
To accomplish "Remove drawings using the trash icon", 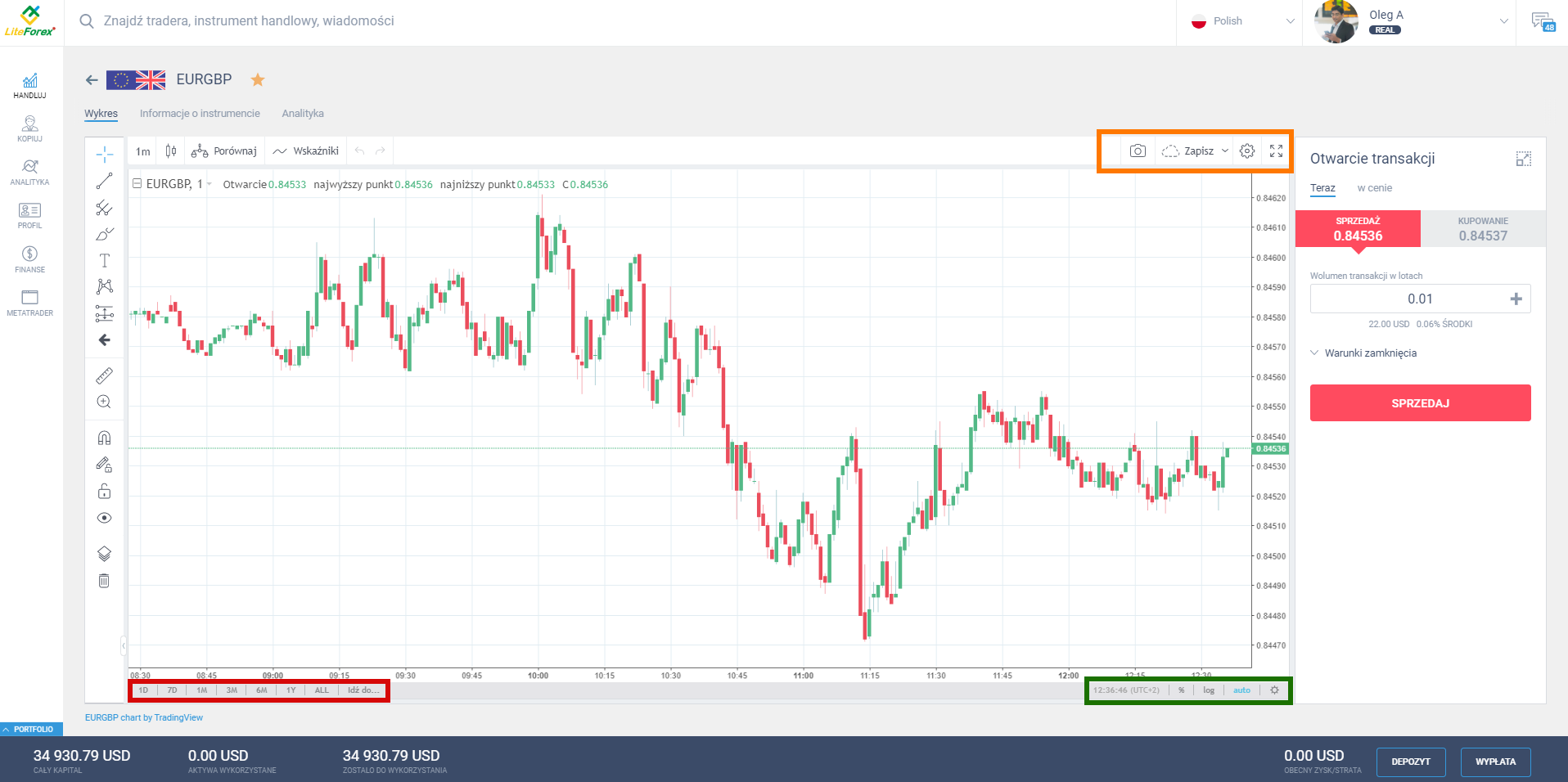I will (104, 580).
